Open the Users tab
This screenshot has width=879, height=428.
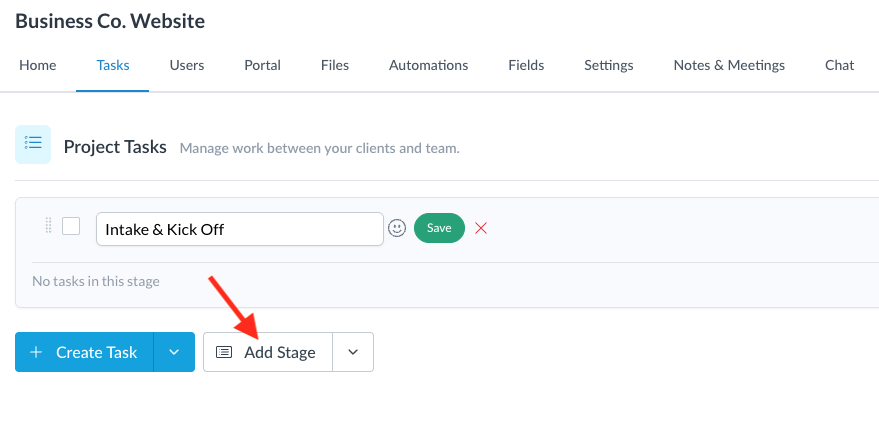click(187, 66)
